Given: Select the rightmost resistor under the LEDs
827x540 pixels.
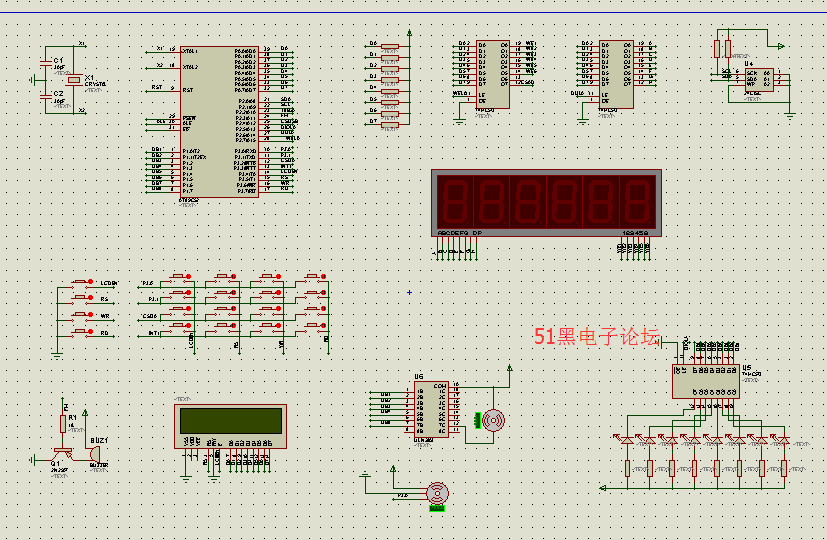Looking at the screenshot, I should click(x=784, y=468).
